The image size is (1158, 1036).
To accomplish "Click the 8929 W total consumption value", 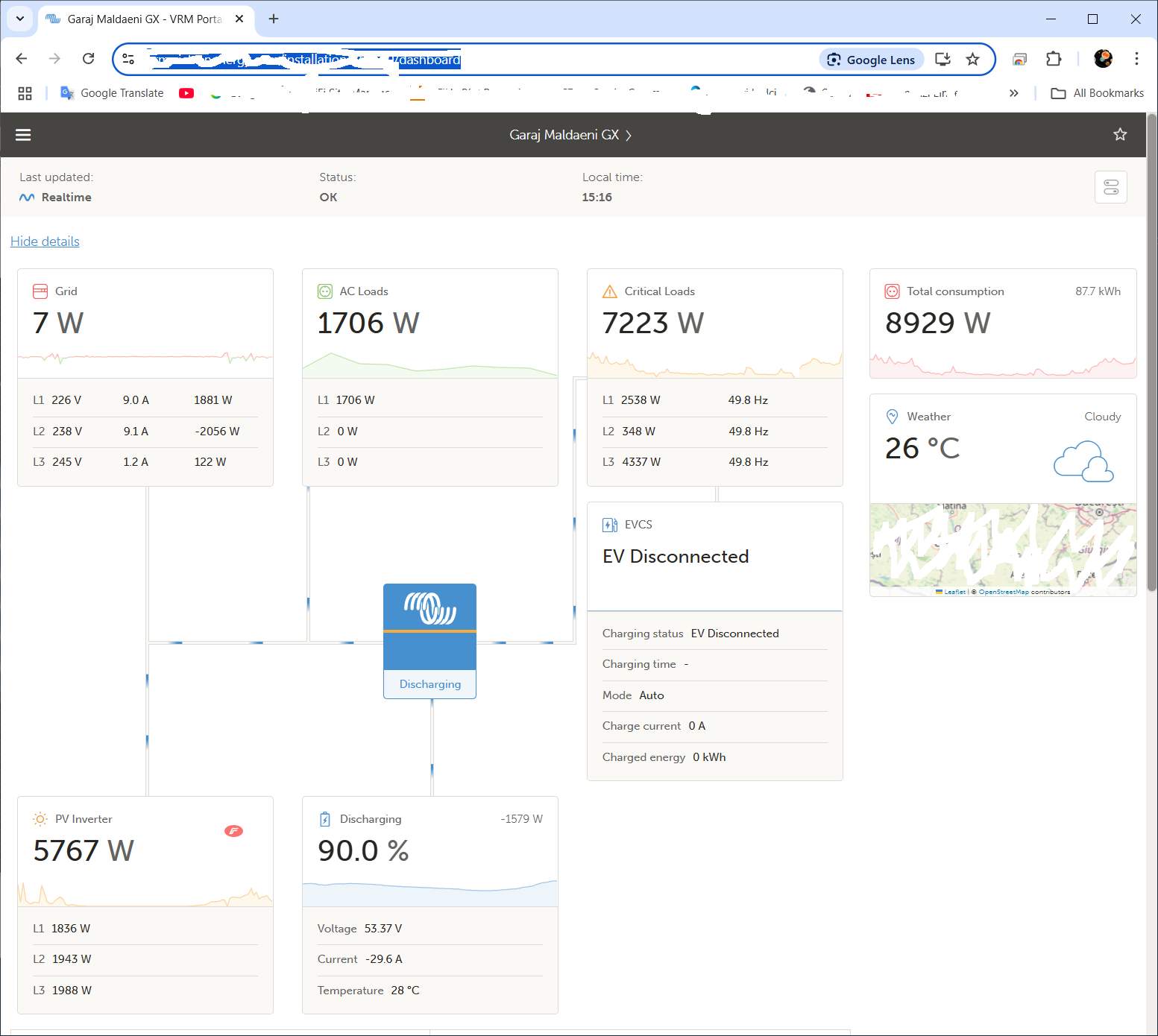I will coord(937,323).
